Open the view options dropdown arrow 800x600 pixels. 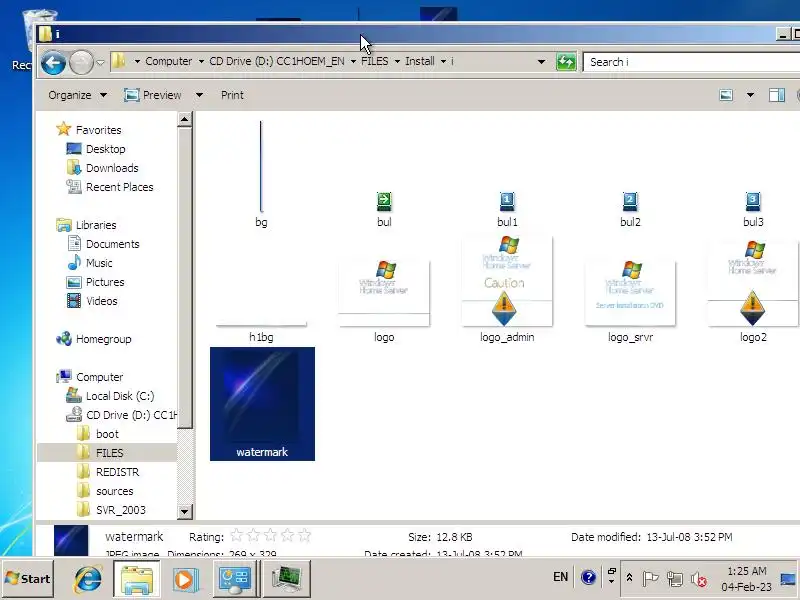click(x=750, y=95)
